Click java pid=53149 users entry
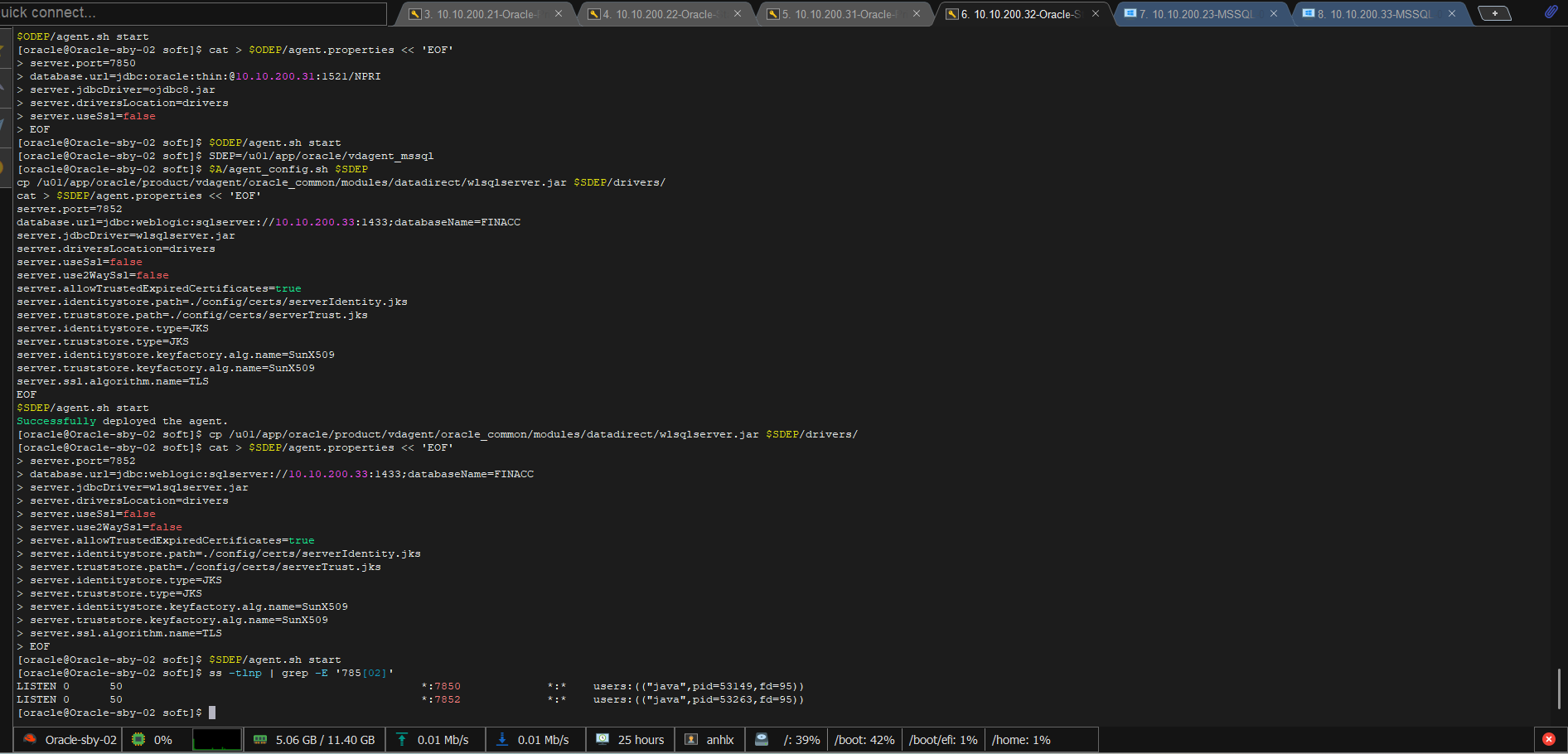Viewport: 1568px width, 754px height. (699, 686)
